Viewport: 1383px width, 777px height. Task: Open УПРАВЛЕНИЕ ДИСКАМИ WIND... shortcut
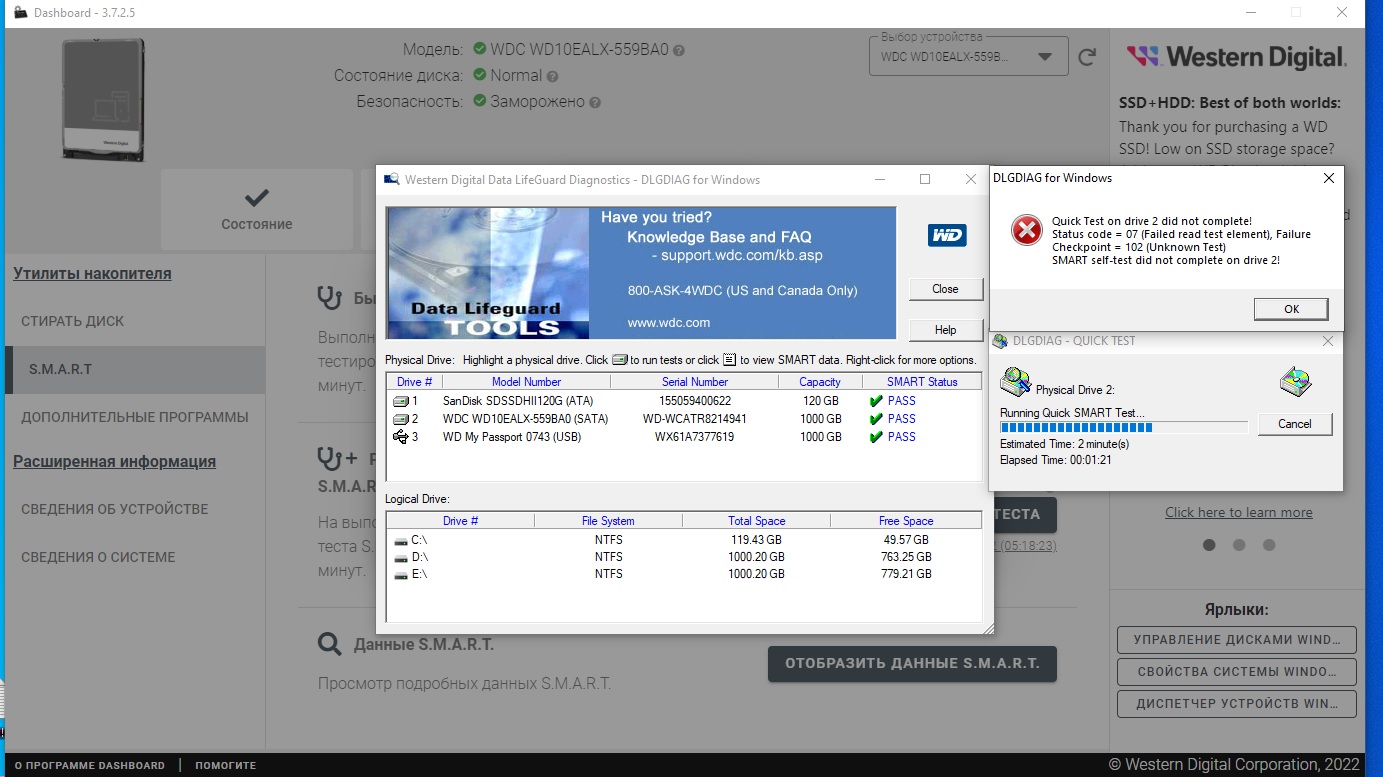[x=1237, y=640]
